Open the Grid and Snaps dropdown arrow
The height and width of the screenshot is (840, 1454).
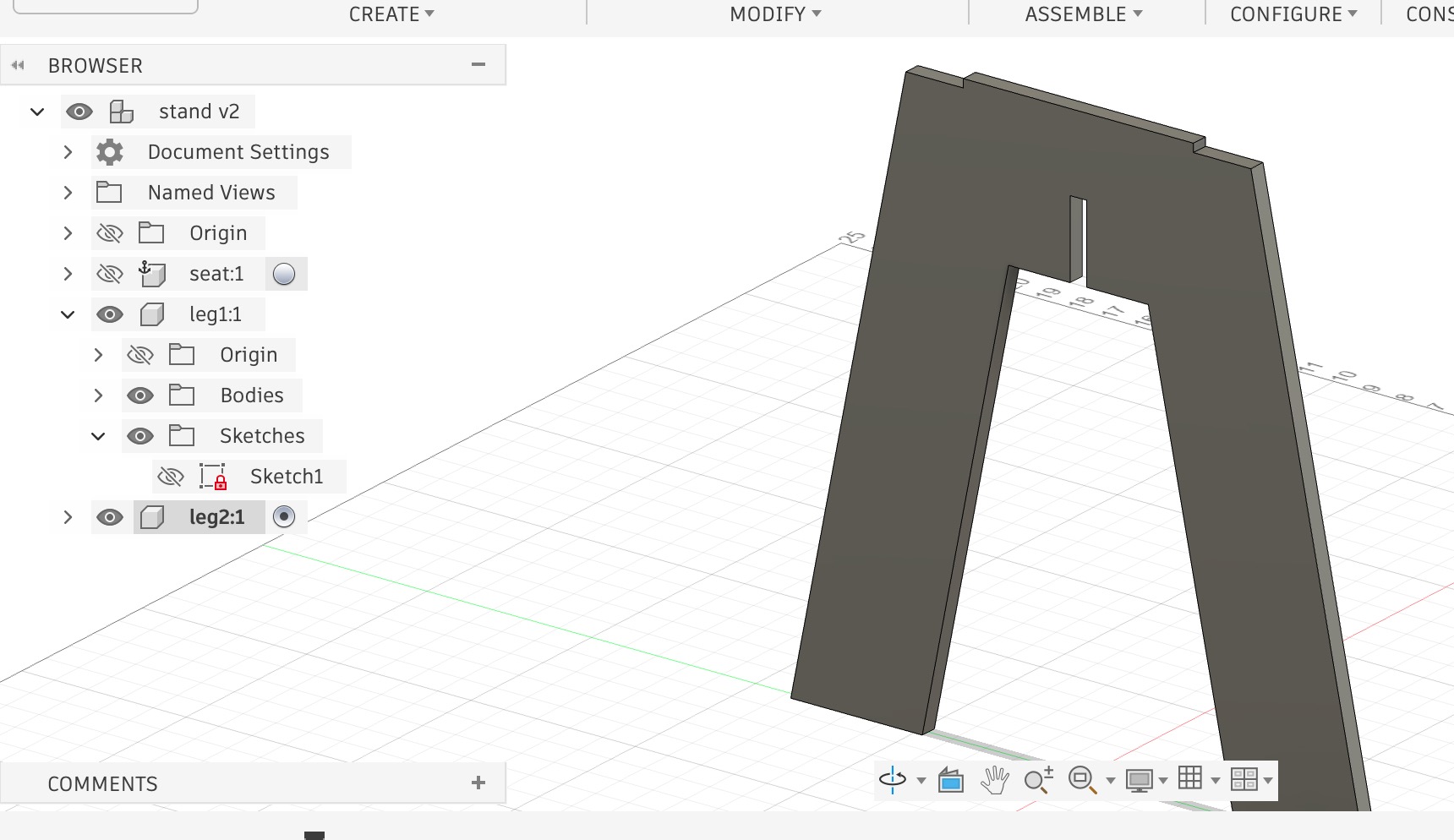[x=1216, y=781]
